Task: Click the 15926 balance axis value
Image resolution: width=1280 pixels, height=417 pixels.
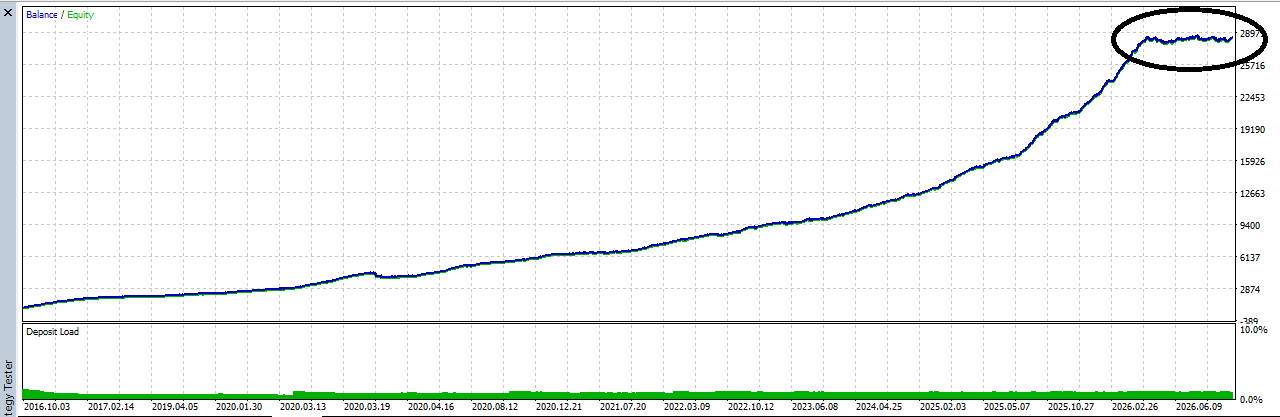Action: 1254,161
